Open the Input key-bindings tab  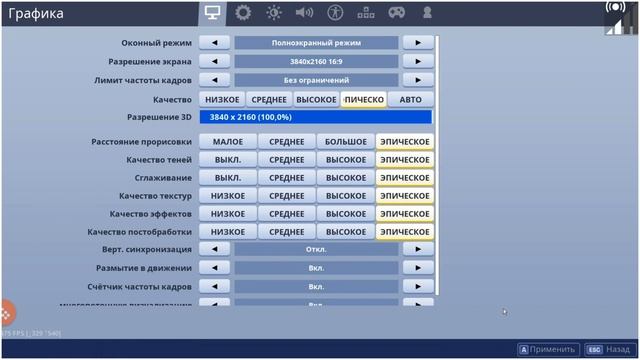pyautogui.click(x=366, y=13)
